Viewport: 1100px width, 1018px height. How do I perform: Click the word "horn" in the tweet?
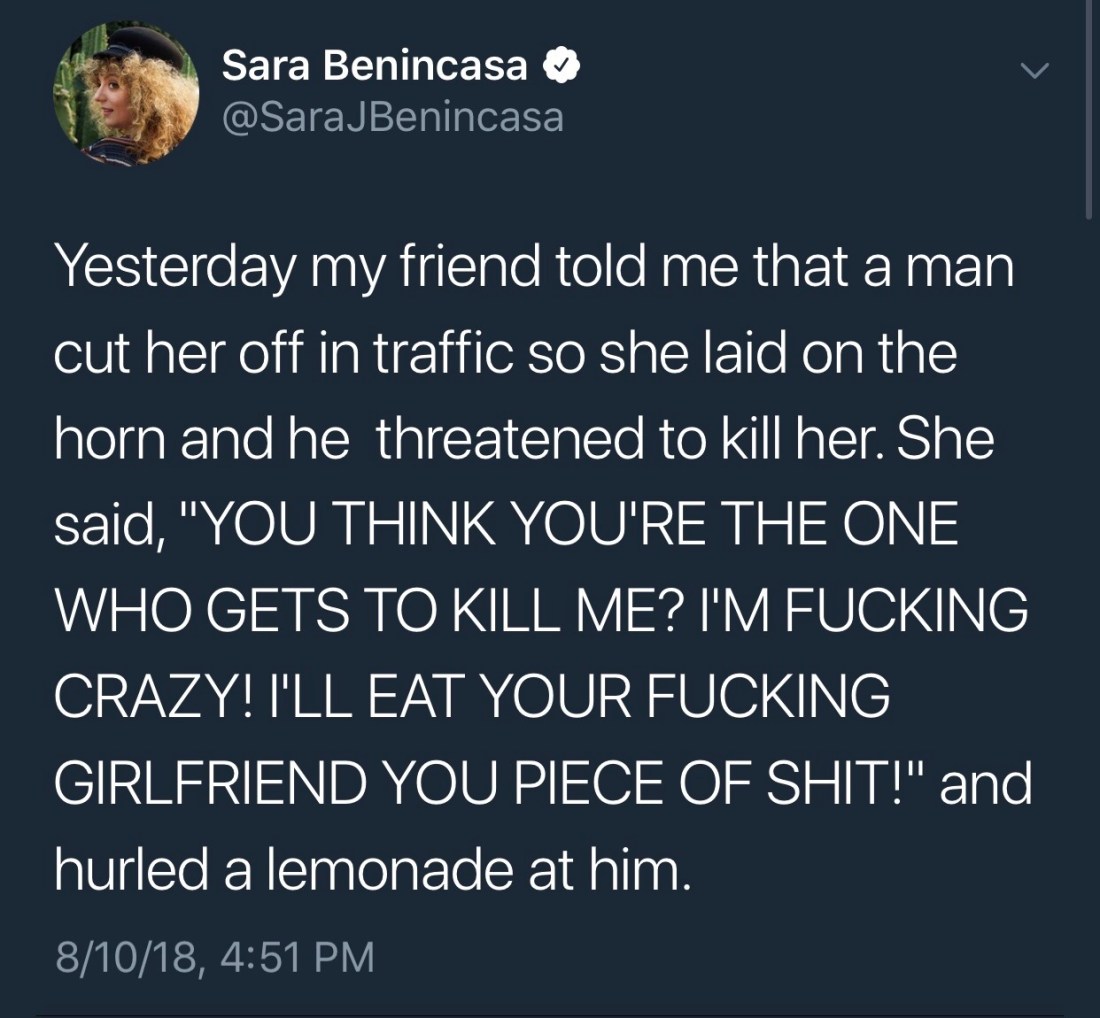click(x=110, y=440)
